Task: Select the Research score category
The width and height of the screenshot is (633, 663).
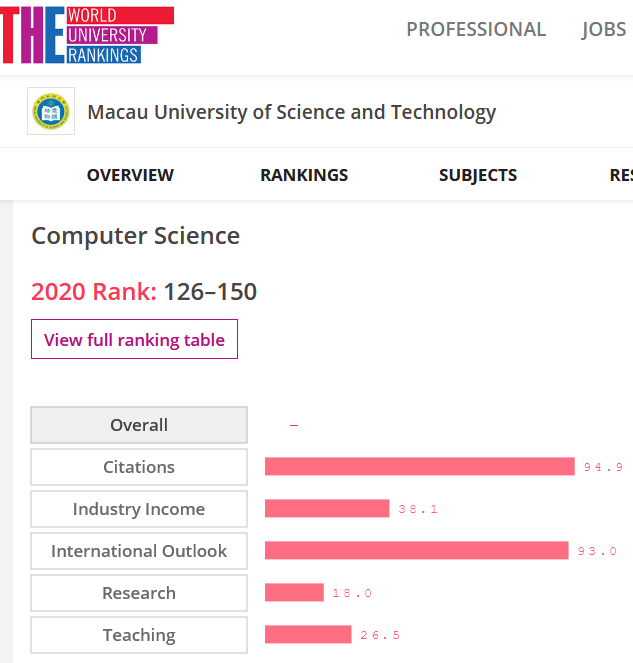Action: point(139,593)
